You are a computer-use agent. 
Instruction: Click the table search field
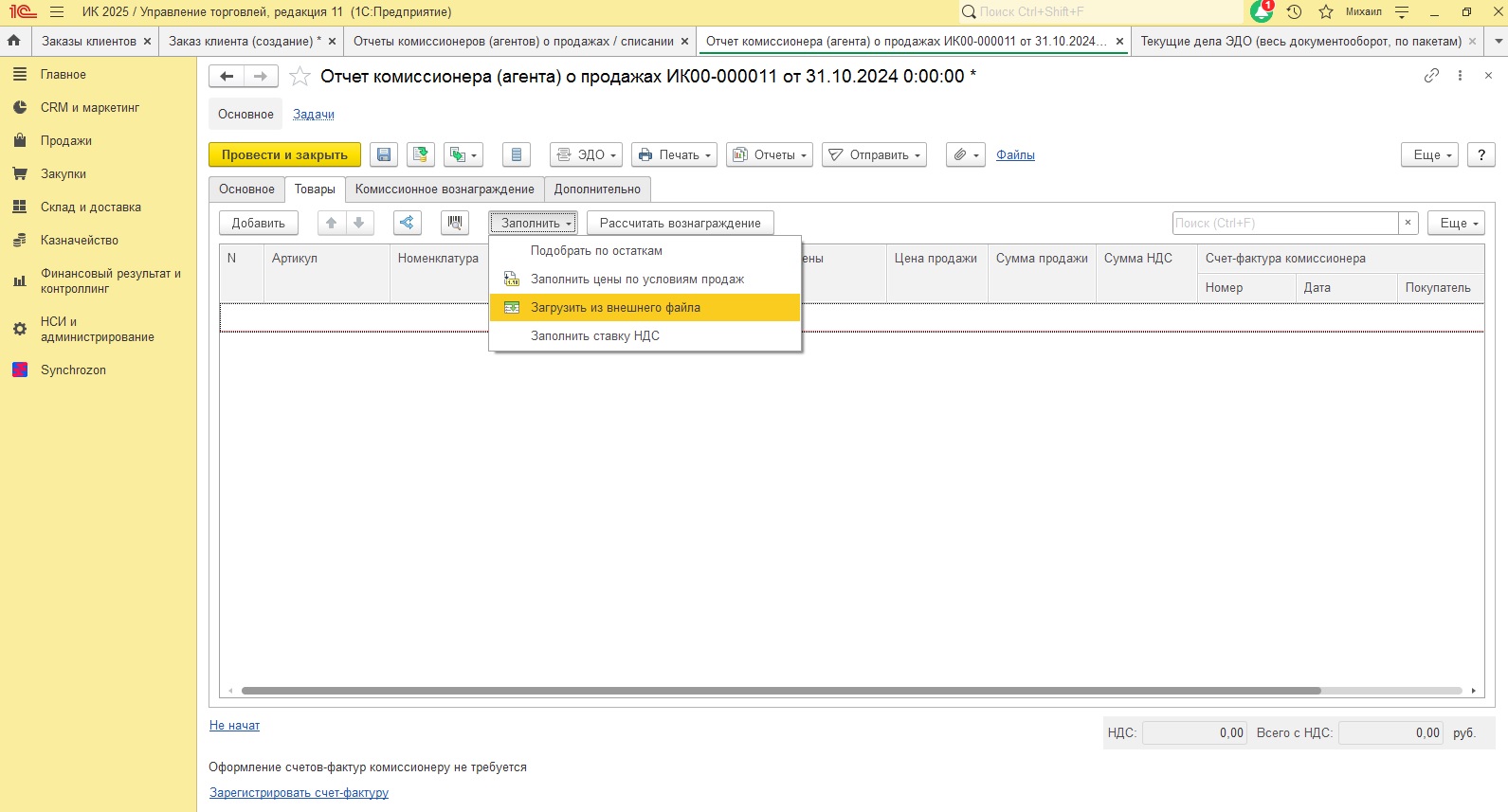[1284, 224]
